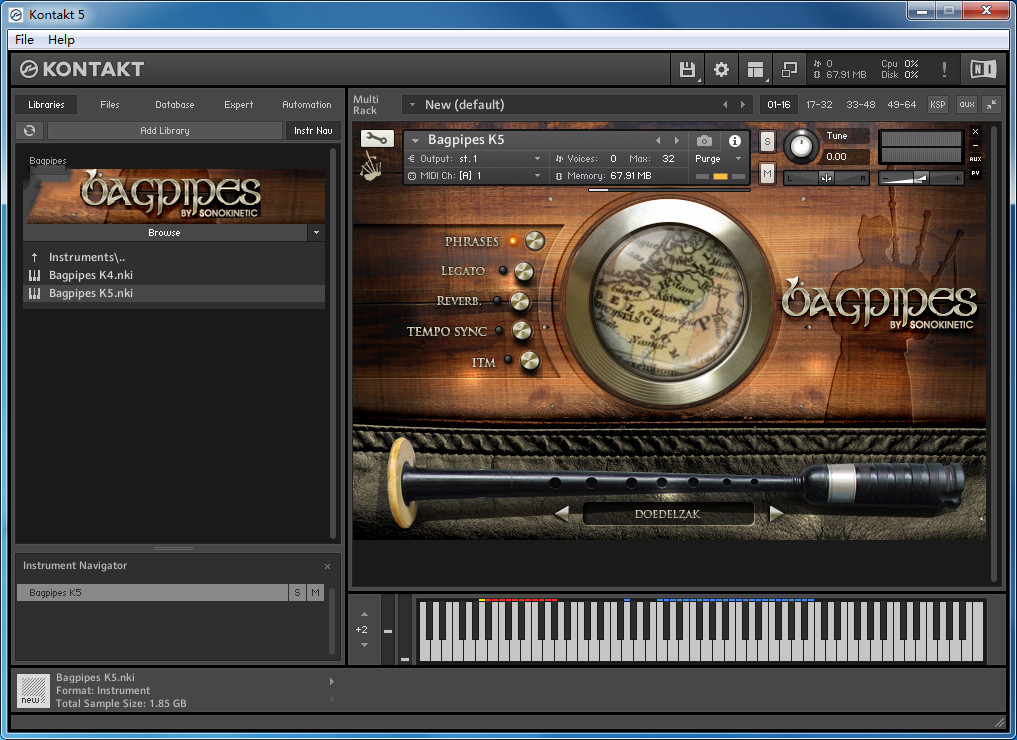Toggle the PHRASES indicator light
The width and height of the screenshot is (1017, 740).
[513, 241]
